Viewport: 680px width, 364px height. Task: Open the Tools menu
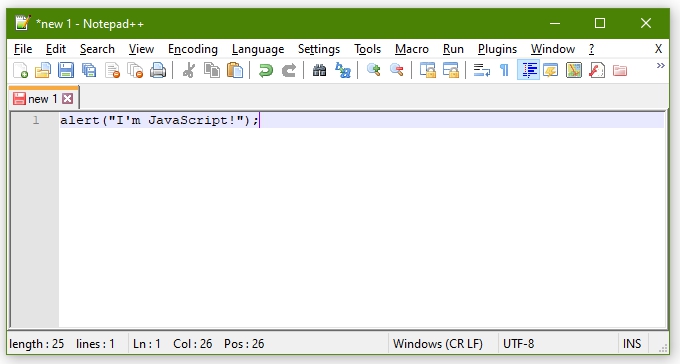[367, 49]
